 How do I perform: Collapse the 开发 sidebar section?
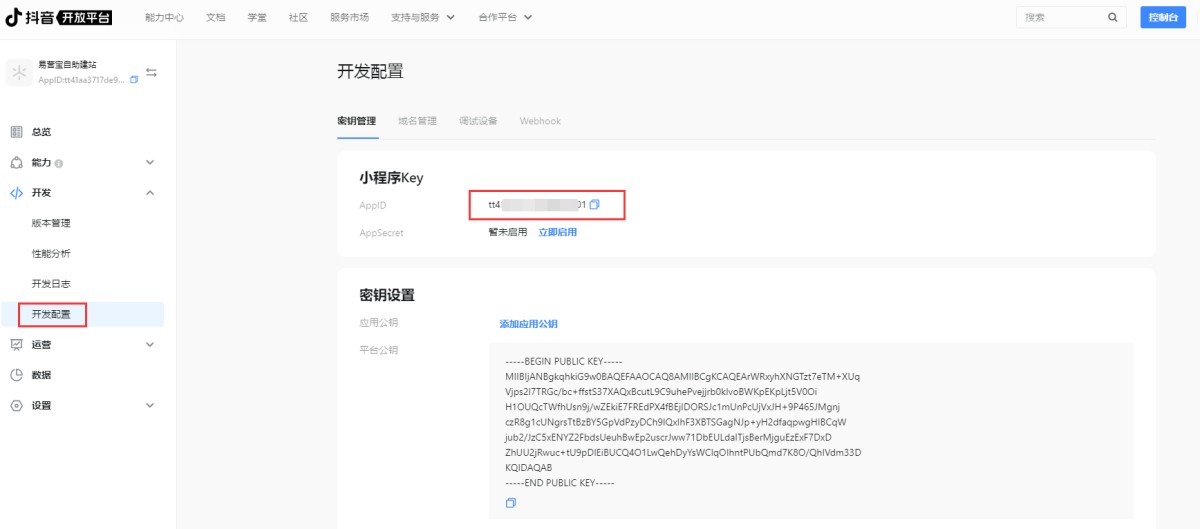point(150,193)
